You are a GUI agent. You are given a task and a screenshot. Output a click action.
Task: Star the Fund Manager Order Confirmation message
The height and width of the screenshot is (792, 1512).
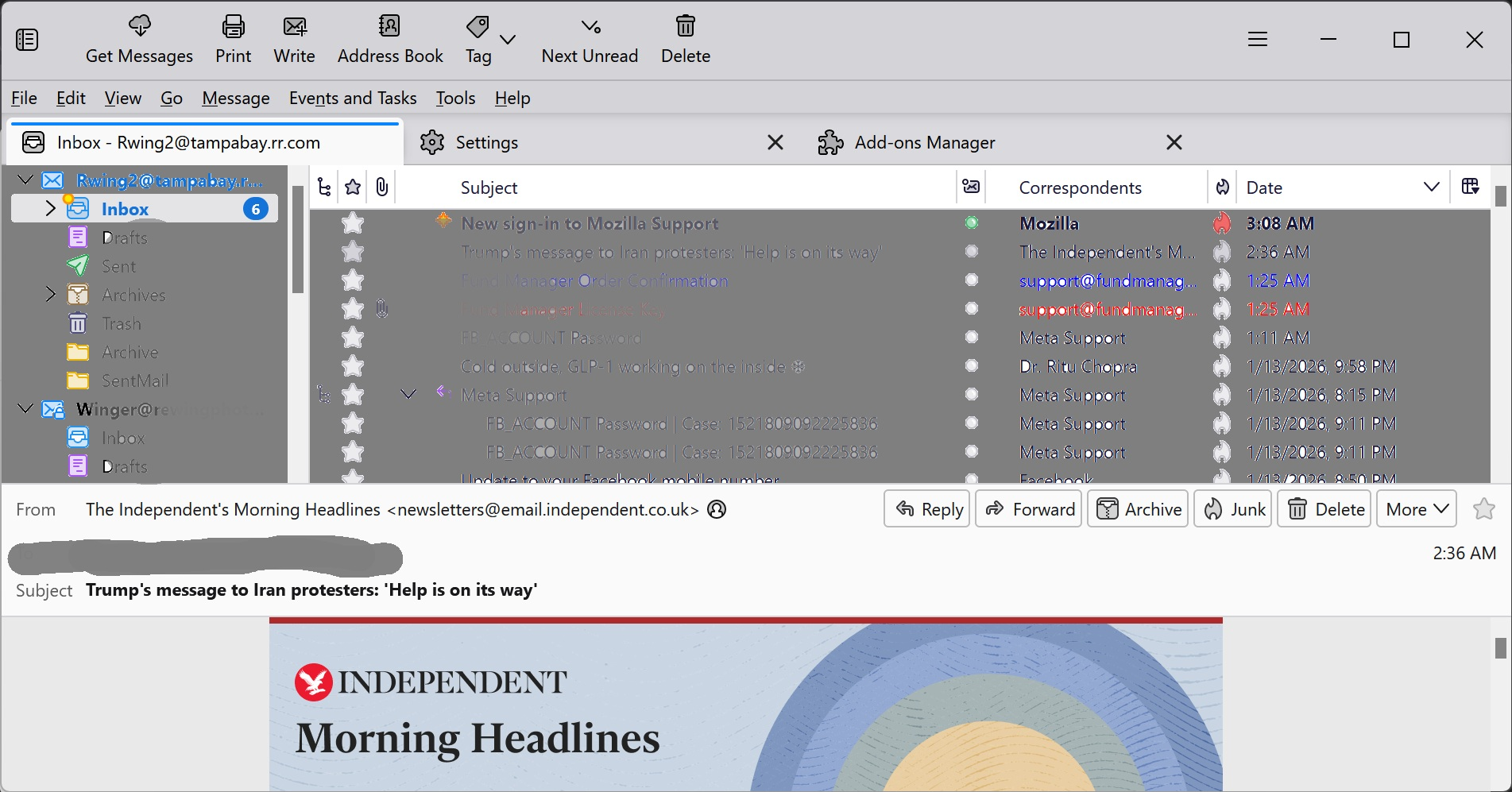point(353,280)
